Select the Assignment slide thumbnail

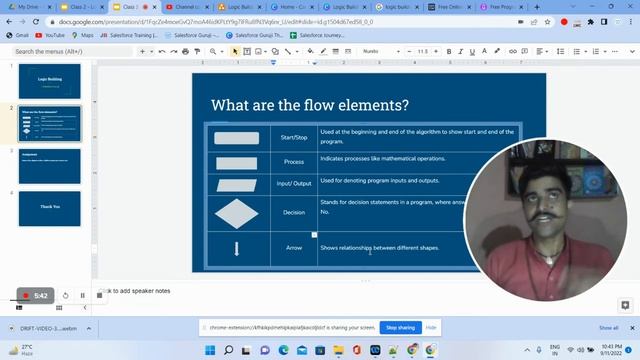tap(49, 166)
